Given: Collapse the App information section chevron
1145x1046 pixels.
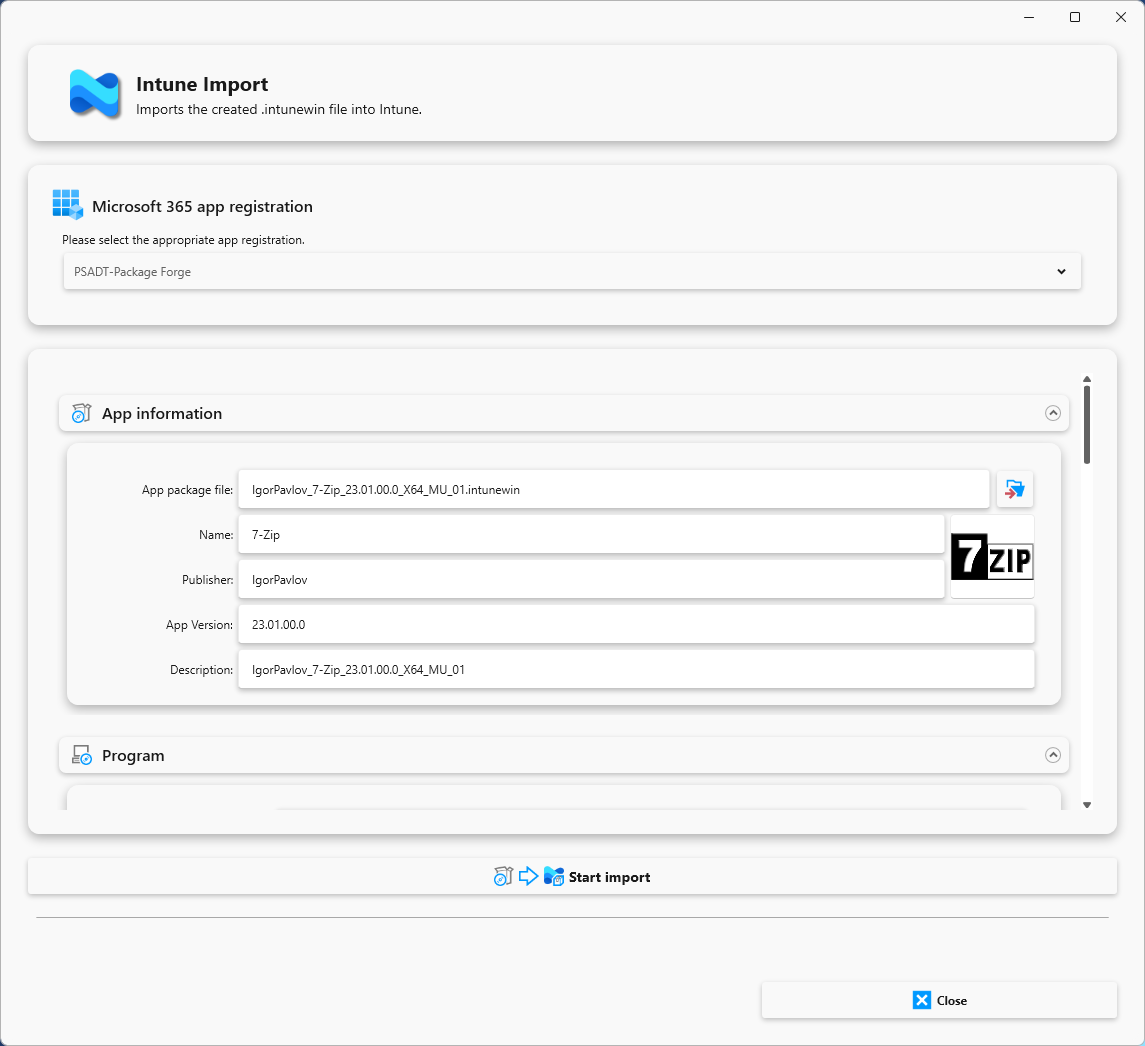Looking at the screenshot, I should 1052,413.
